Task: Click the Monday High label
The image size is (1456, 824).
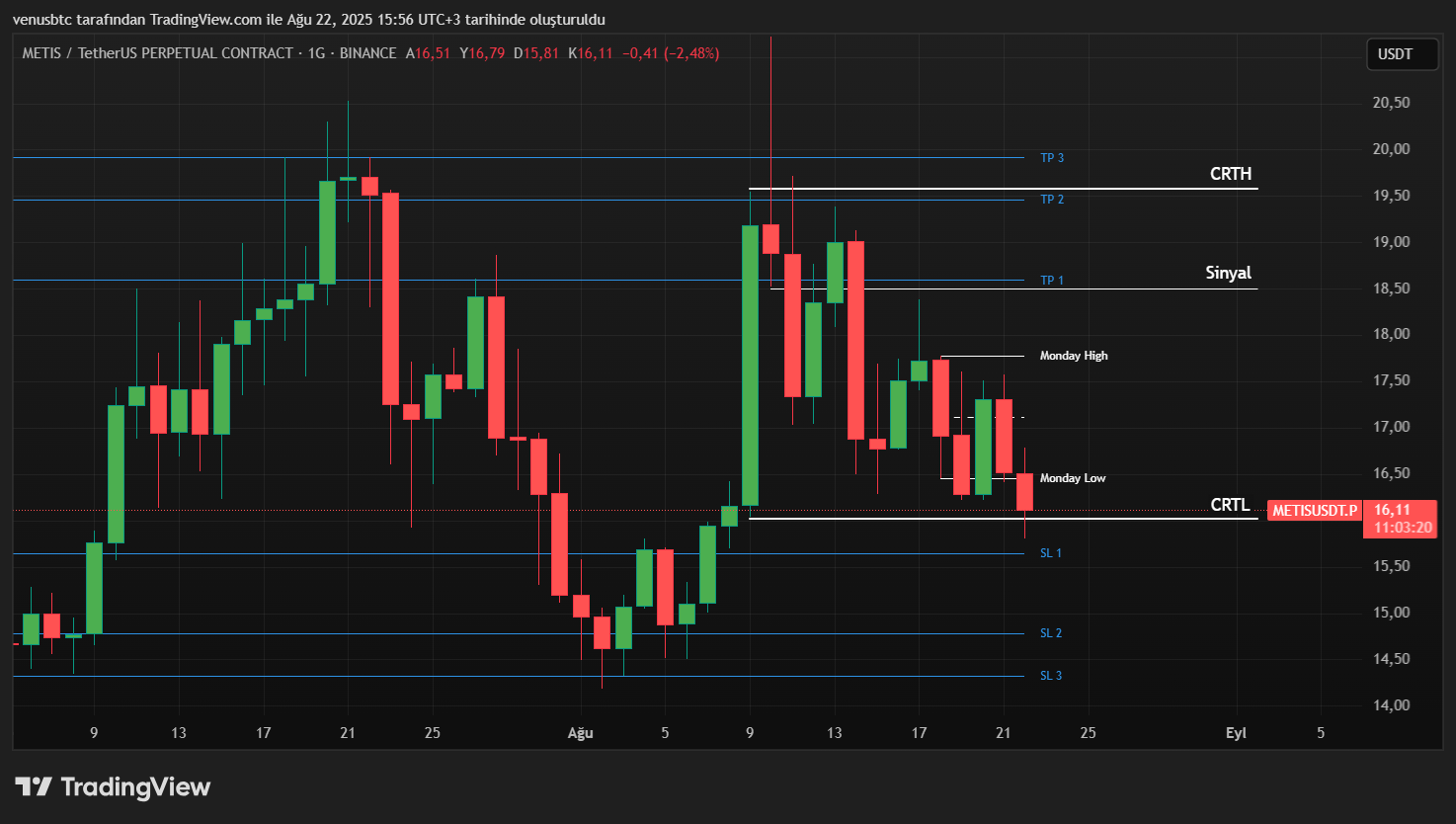Action: click(x=1074, y=355)
